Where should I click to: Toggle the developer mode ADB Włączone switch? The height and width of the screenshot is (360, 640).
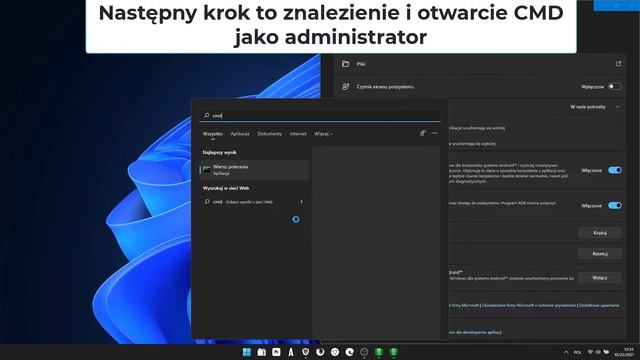click(x=615, y=205)
